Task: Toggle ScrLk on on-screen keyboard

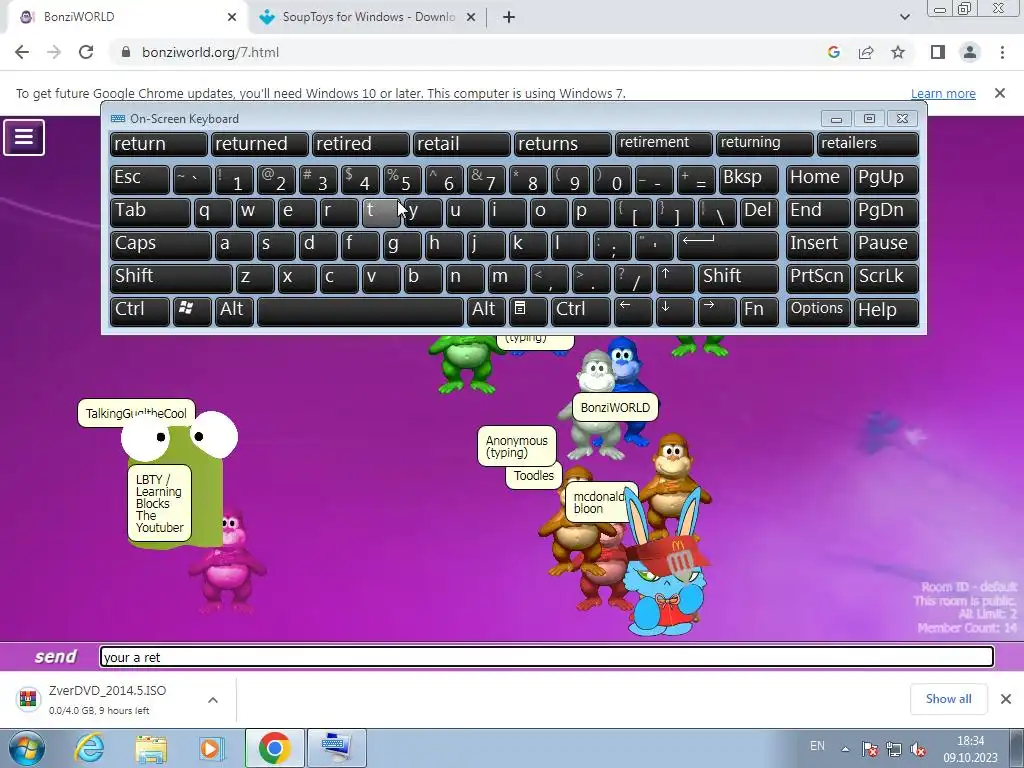Action: coord(886,278)
